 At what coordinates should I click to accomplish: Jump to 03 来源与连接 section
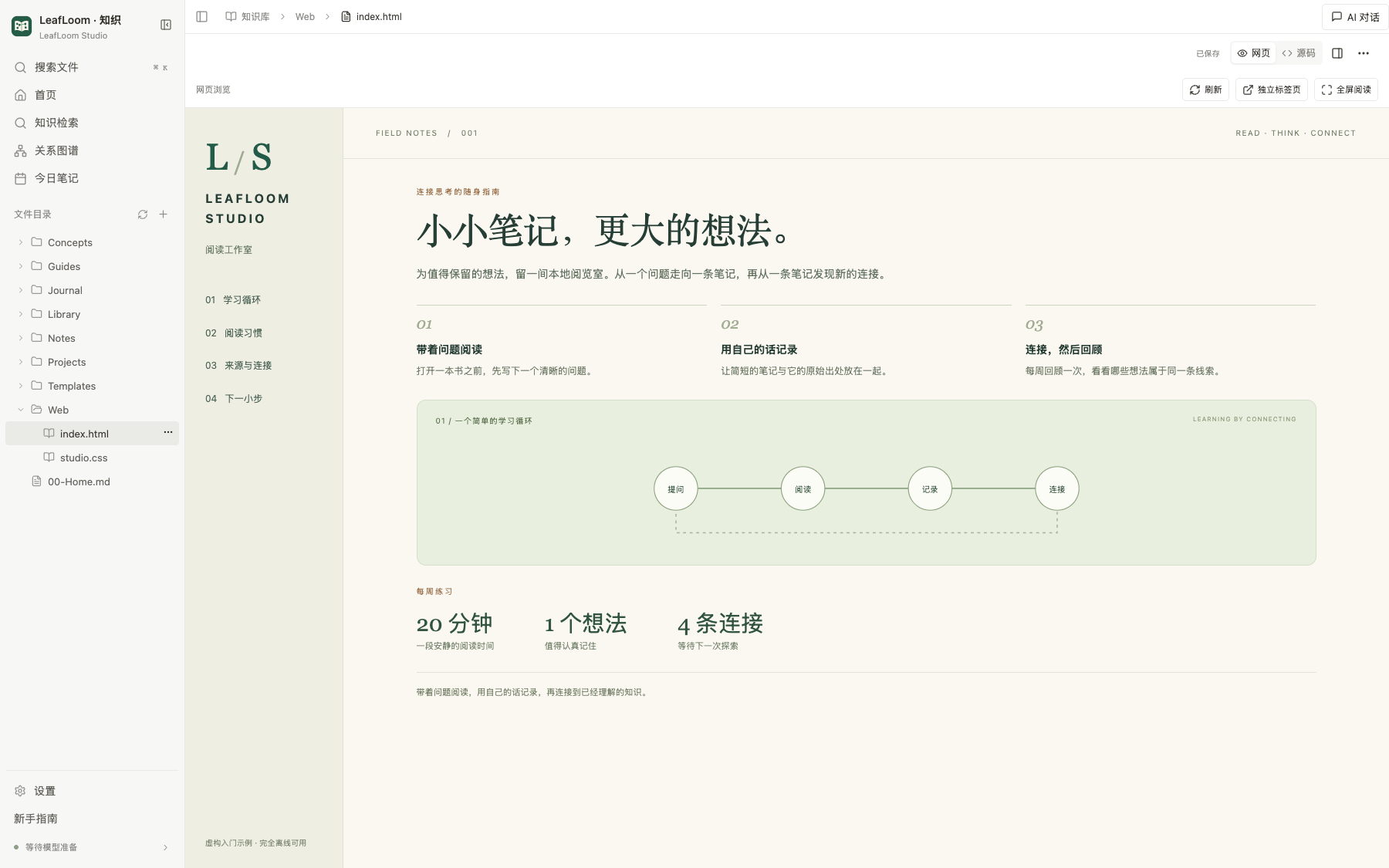(238, 365)
